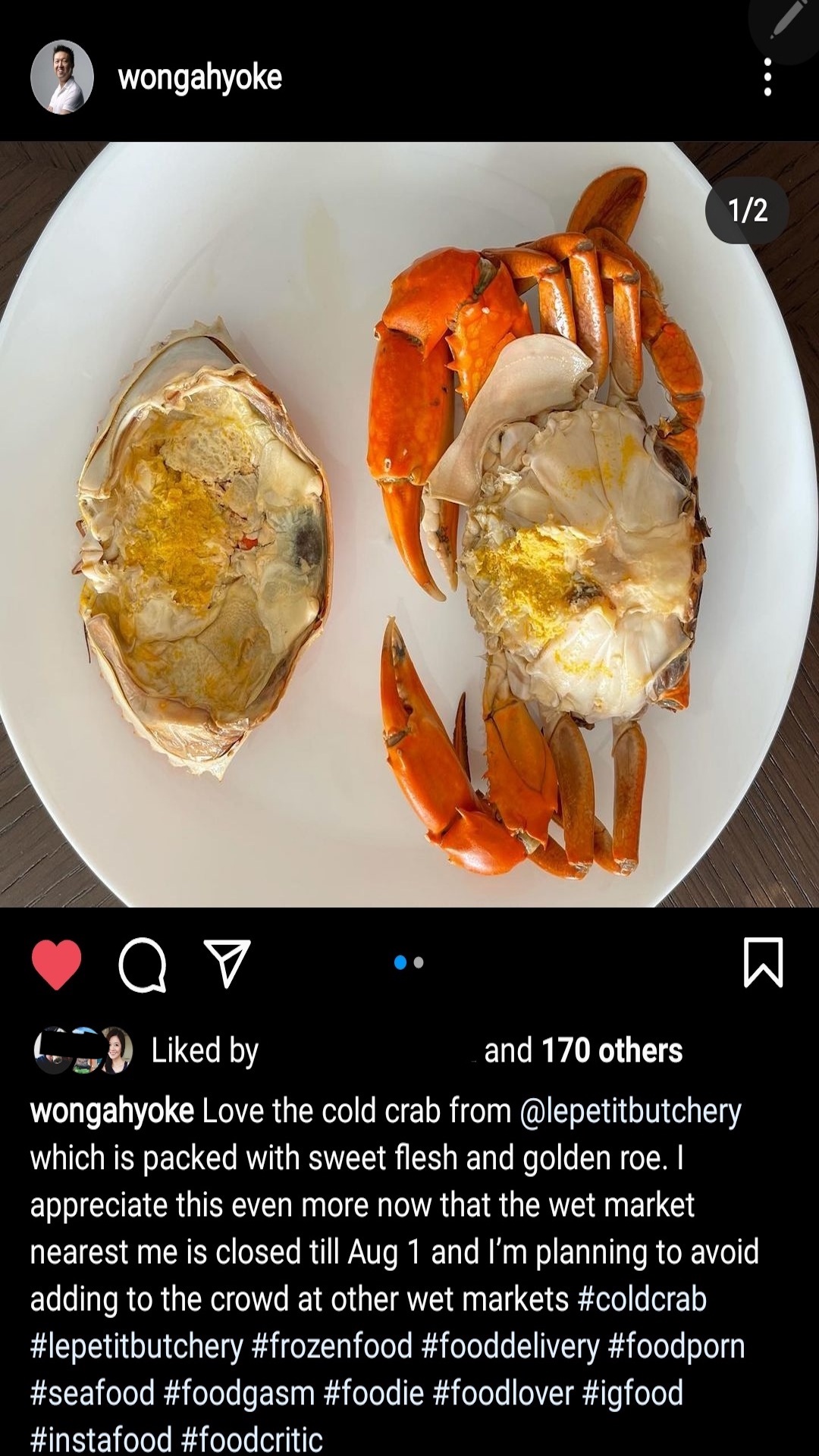Tap the wongahyoke username in header
This screenshot has width=819, height=1456.
[200, 77]
